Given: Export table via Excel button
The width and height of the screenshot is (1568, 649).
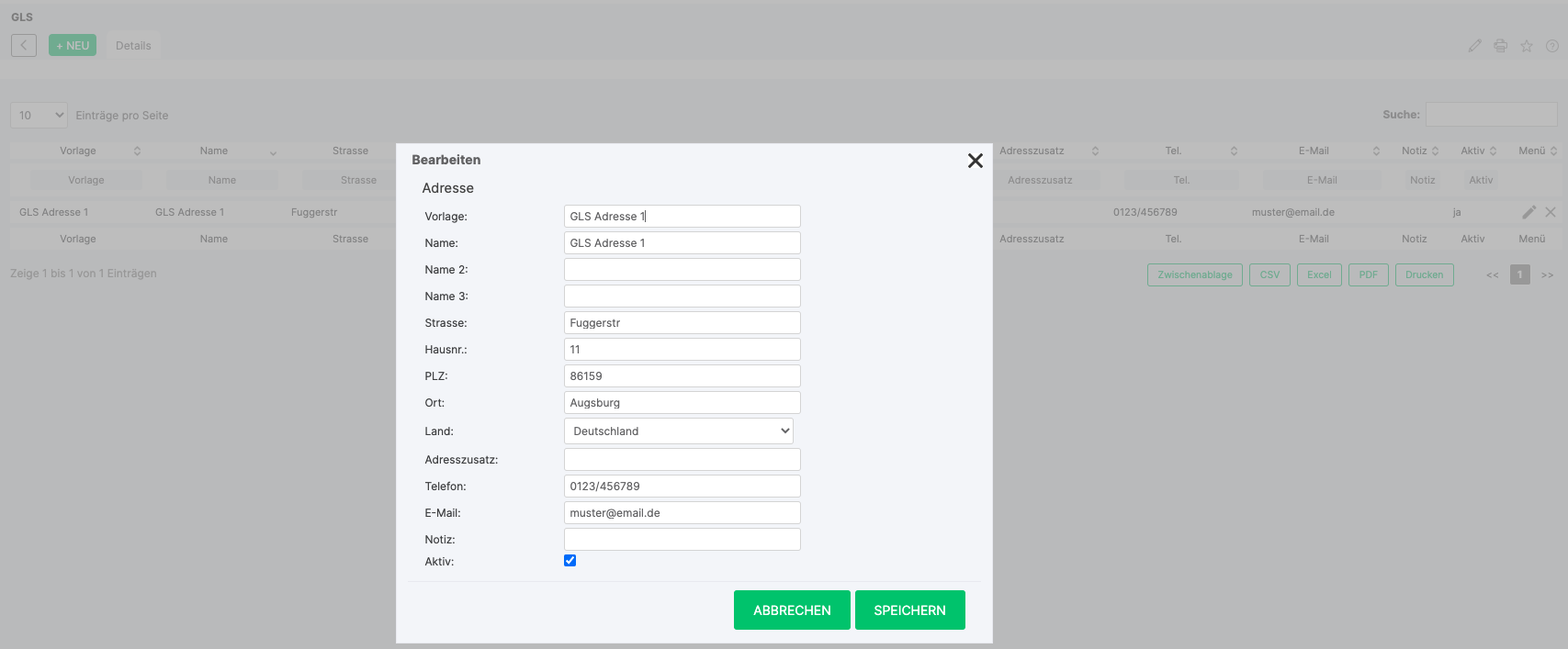Looking at the screenshot, I should pos(1319,274).
